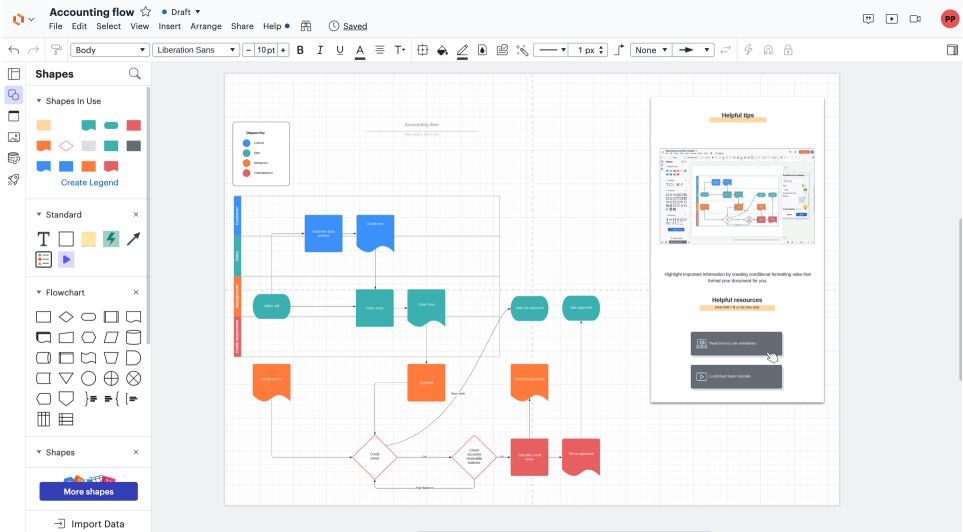Open the Lucid logo dropdown

coord(23,19)
